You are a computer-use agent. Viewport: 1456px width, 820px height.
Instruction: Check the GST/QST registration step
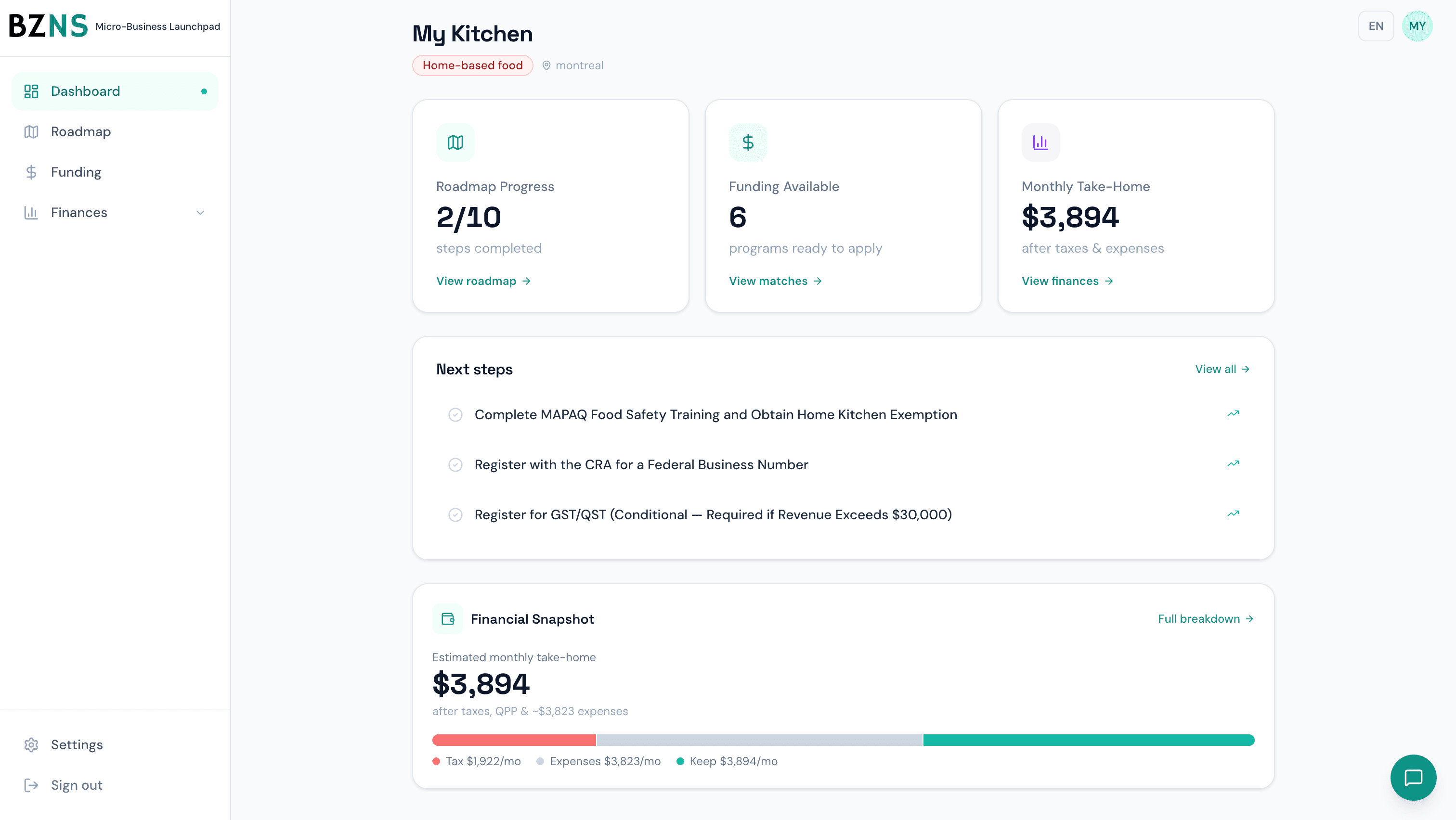point(455,514)
